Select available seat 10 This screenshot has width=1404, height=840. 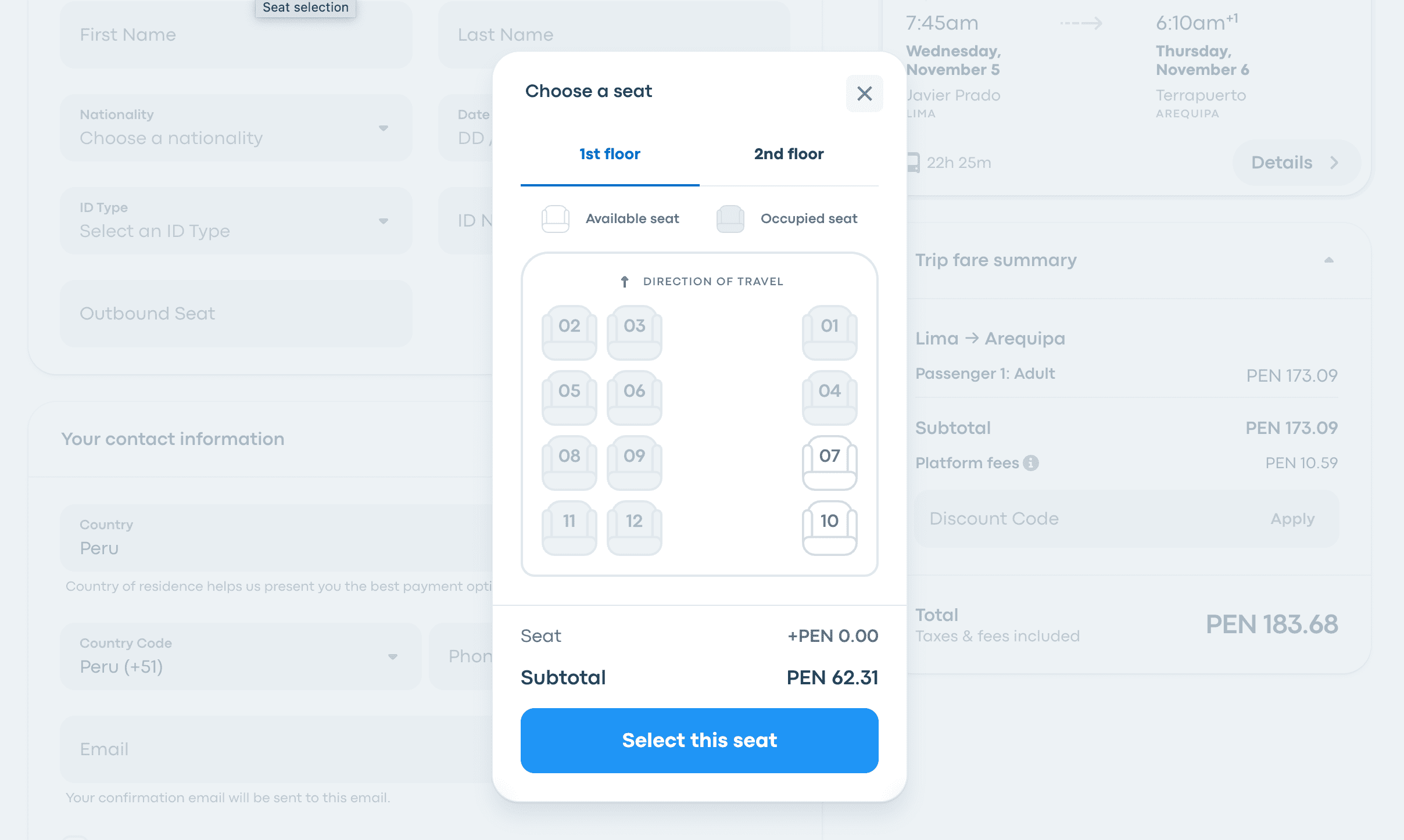[x=829, y=527]
